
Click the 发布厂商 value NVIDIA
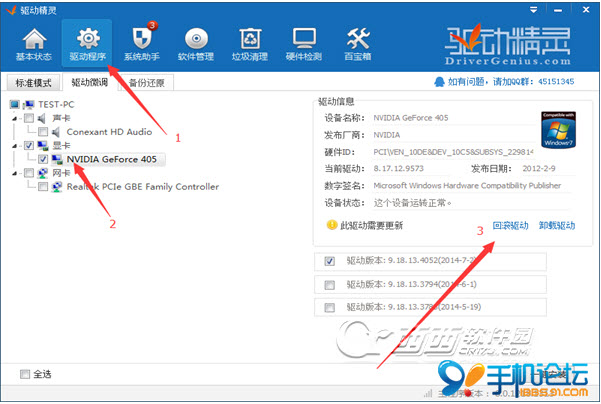click(386, 135)
